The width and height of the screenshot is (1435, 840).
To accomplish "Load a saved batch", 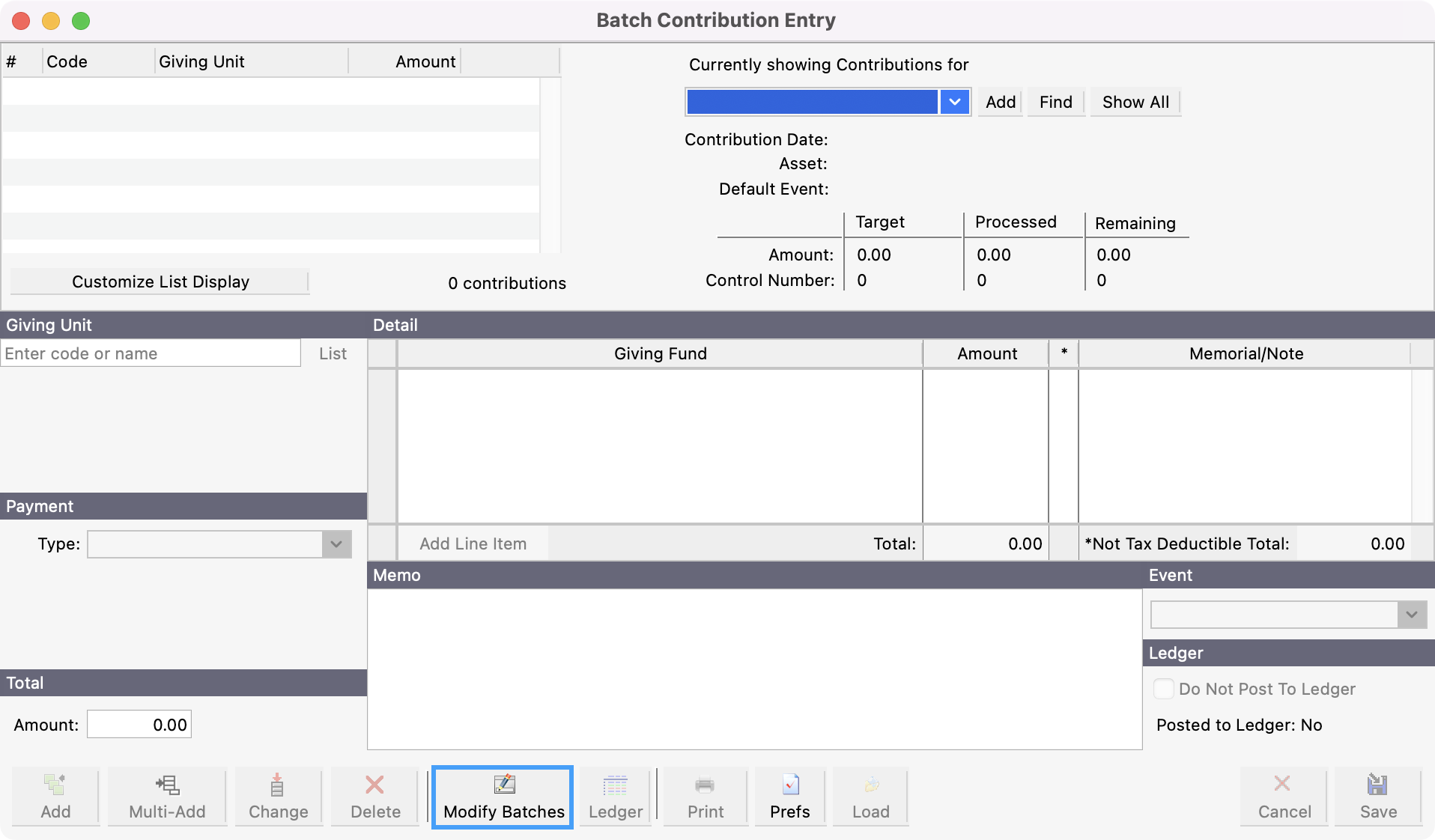I will [870, 796].
